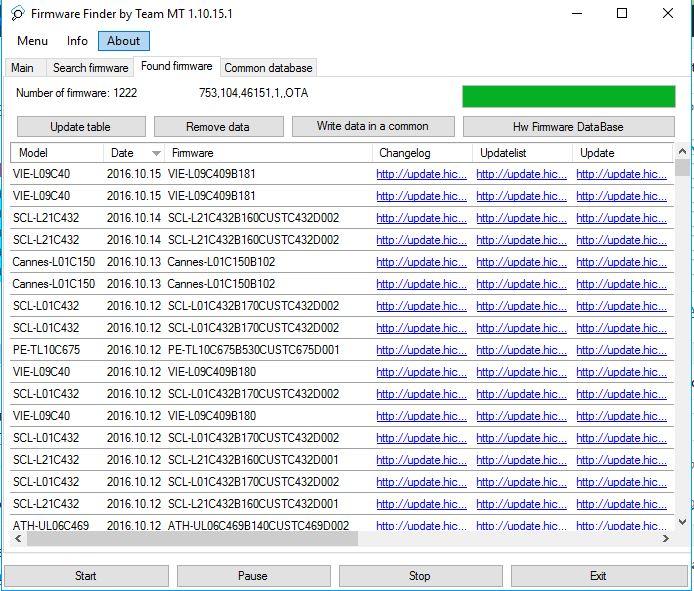Screen dimensions: 694x591
Task: Open Updatelist link for PE-TL10C675B530CUSTC675D001
Action: pos(521,350)
